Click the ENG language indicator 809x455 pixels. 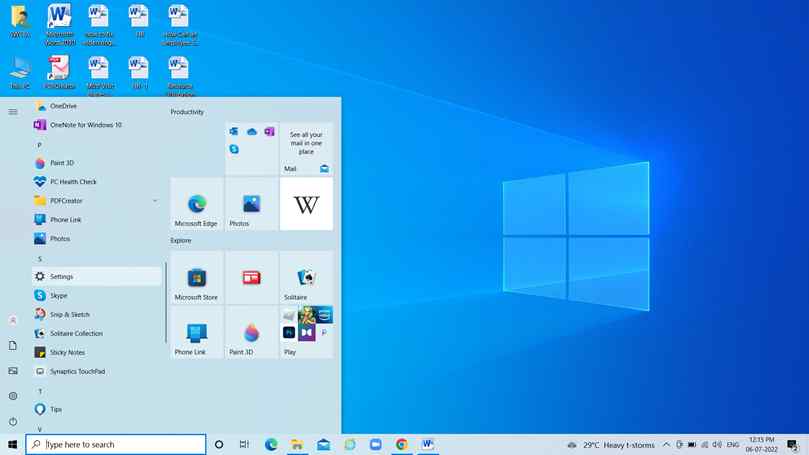[733, 445]
